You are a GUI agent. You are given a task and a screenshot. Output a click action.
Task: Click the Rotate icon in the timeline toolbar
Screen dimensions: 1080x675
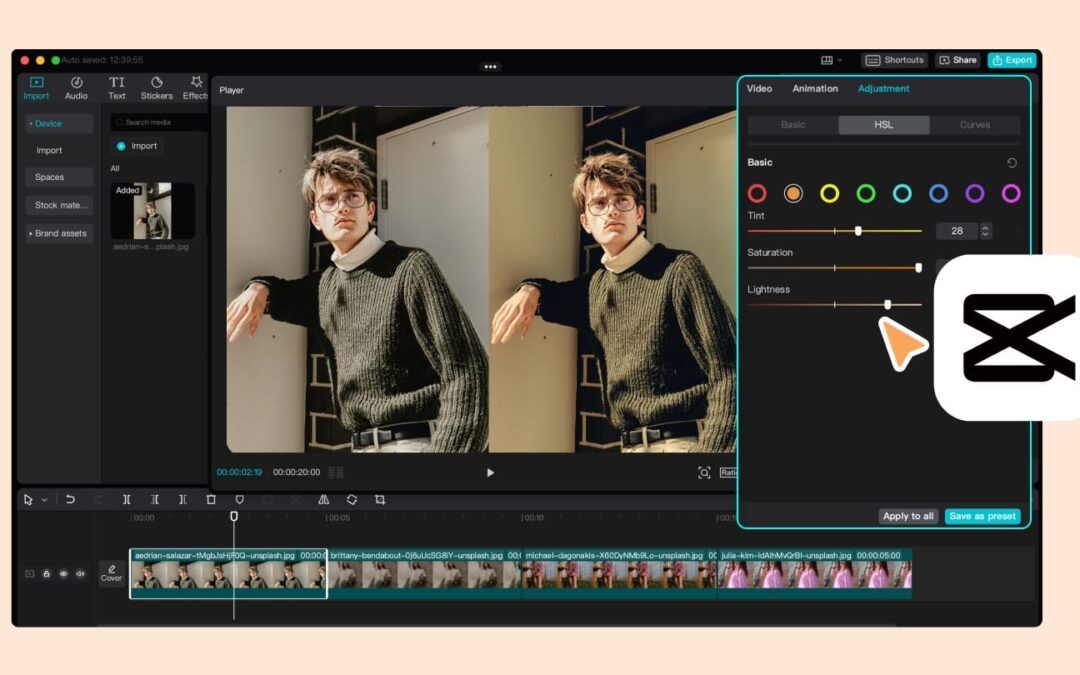click(352, 499)
